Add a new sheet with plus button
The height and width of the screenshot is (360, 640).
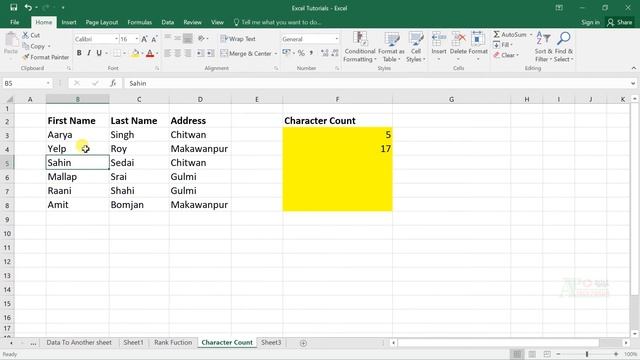pos(303,343)
